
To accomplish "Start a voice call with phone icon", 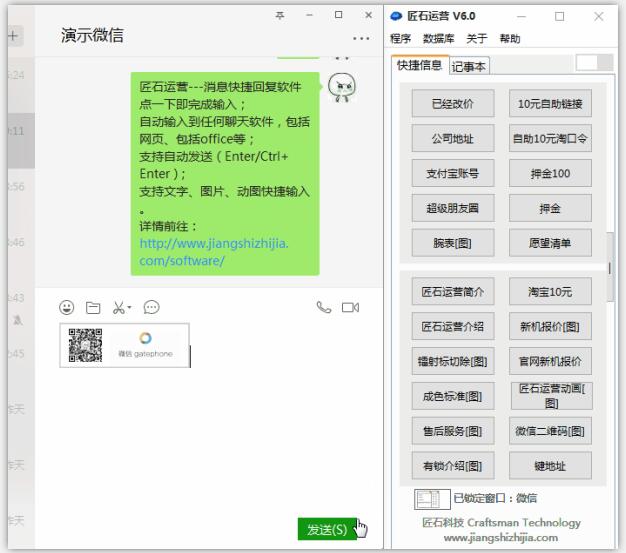I will tap(323, 308).
